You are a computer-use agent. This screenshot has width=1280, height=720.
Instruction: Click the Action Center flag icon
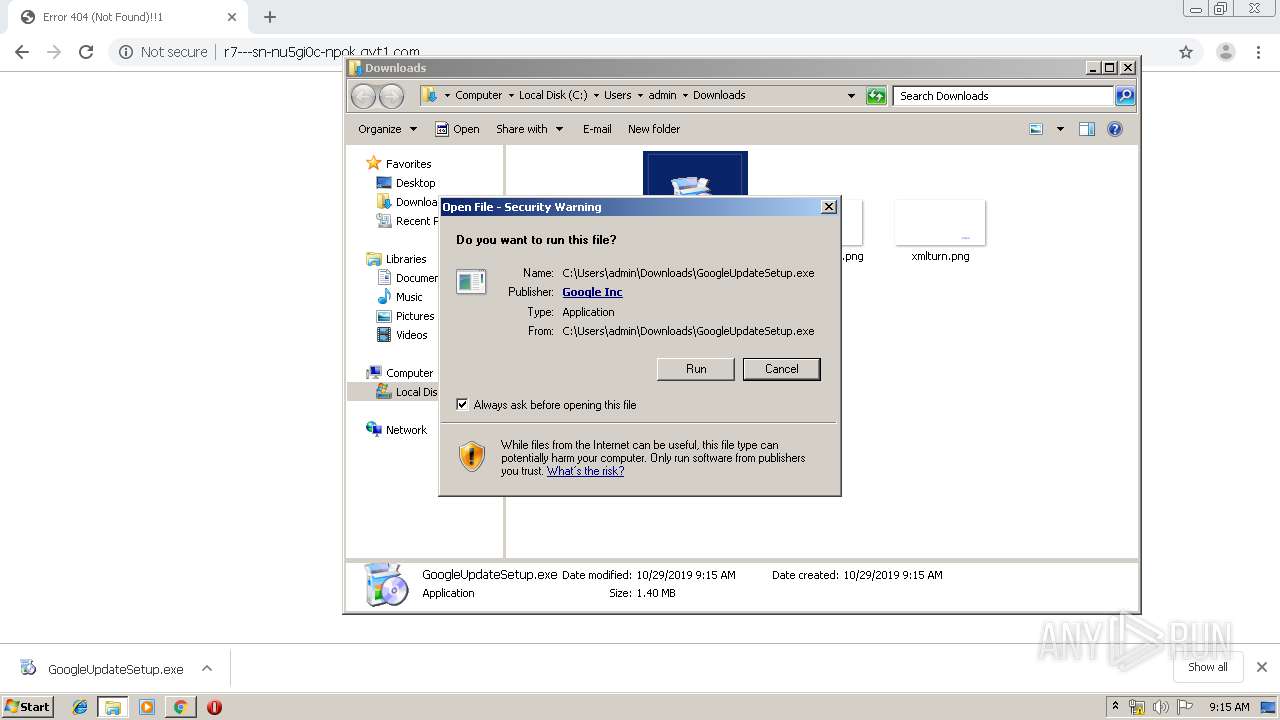pos(1185,707)
